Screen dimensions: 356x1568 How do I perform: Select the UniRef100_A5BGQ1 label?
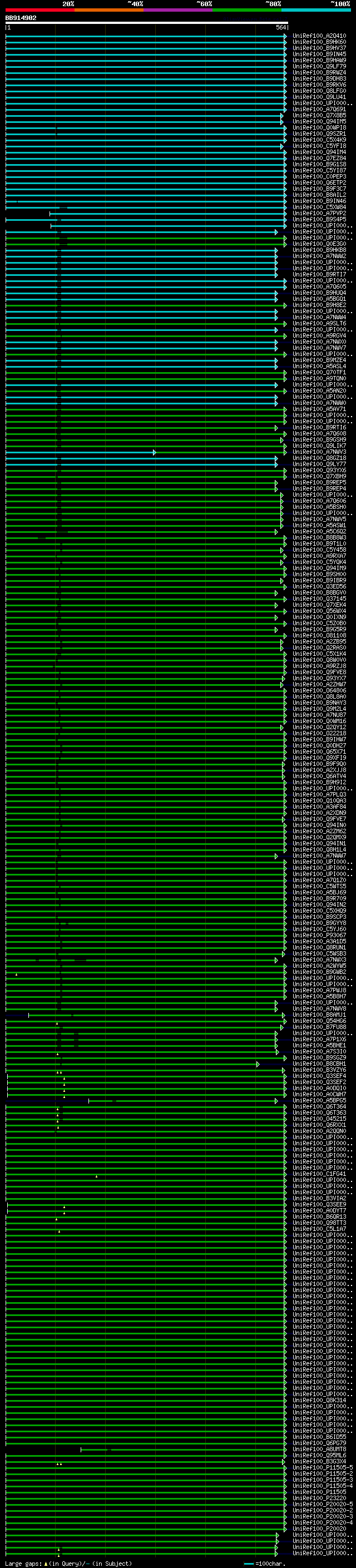pyautogui.click(x=319, y=299)
